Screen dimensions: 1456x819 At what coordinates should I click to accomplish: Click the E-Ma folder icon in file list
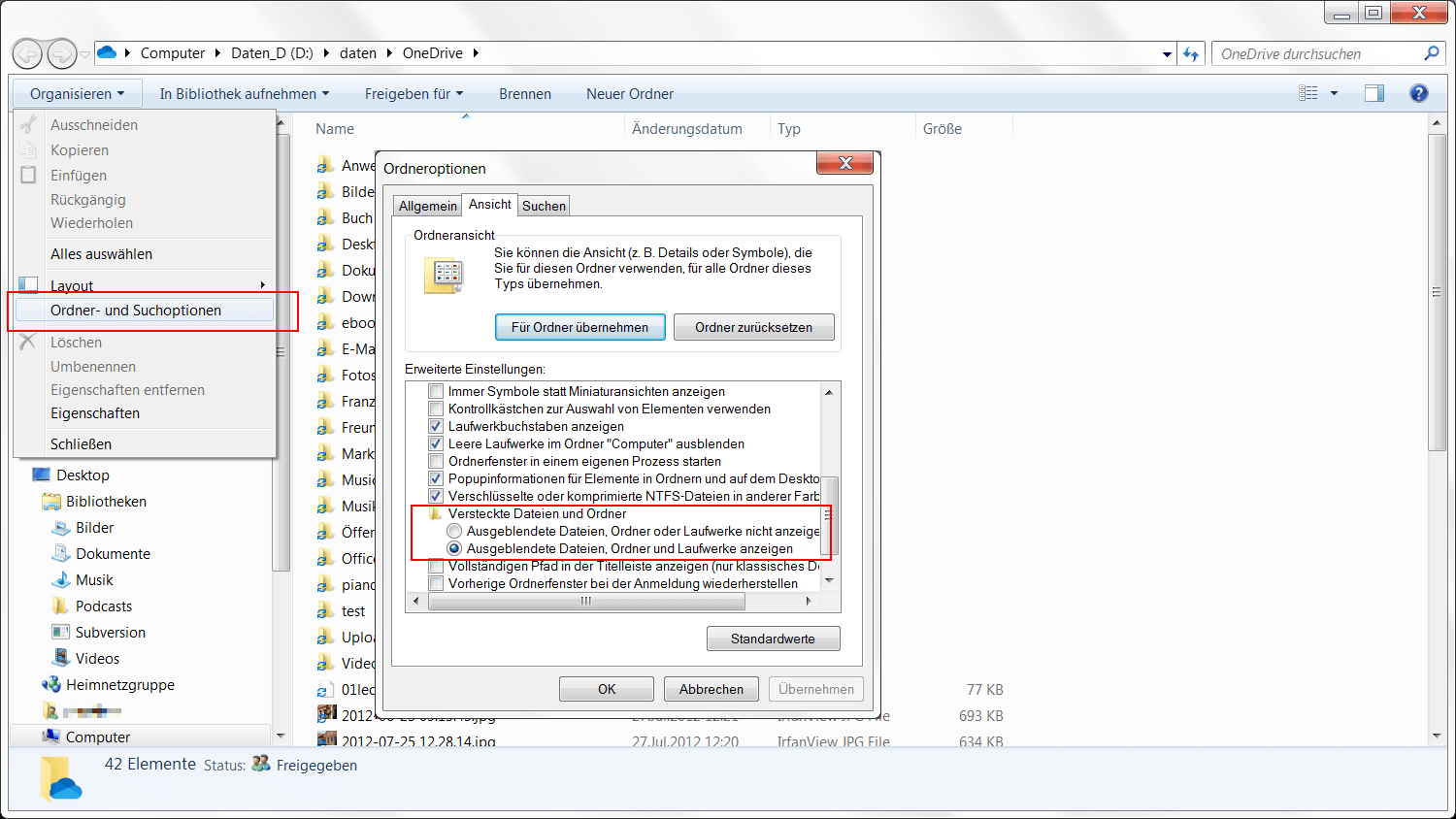(x=326, y=348)
